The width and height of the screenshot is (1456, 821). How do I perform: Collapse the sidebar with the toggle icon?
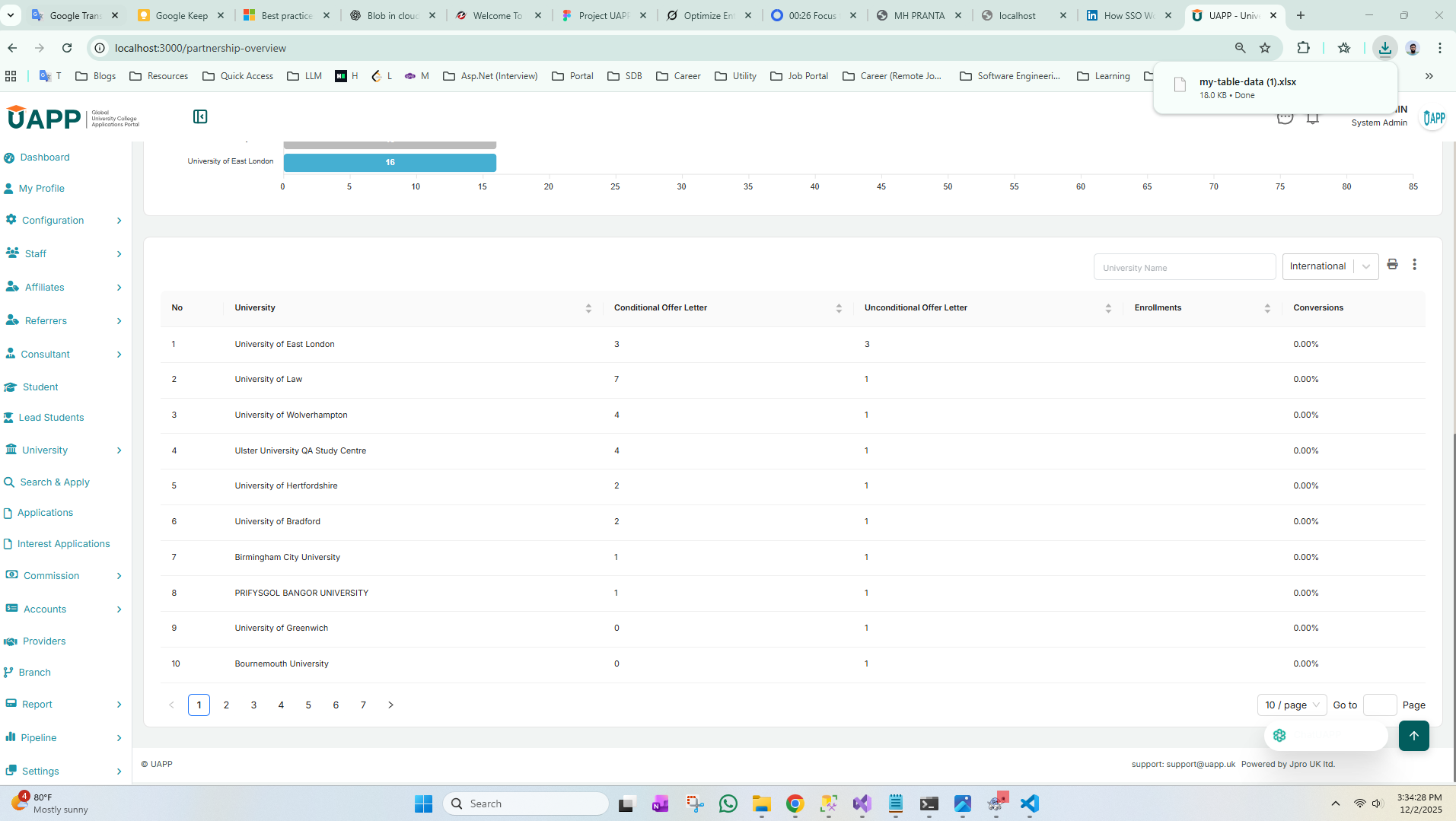(x=200, y=116)
